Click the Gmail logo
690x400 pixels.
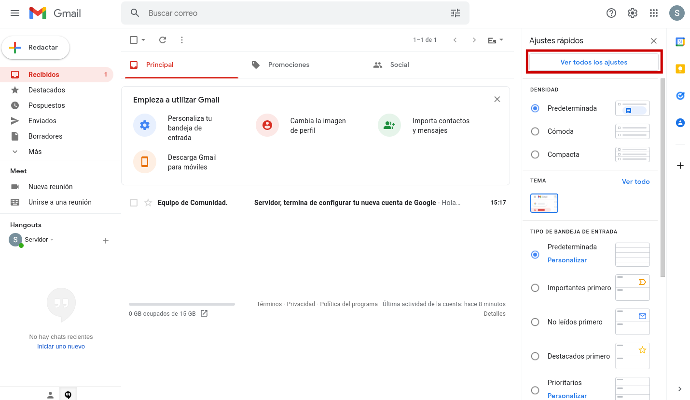pyautogui.click(x=55, y=13)
